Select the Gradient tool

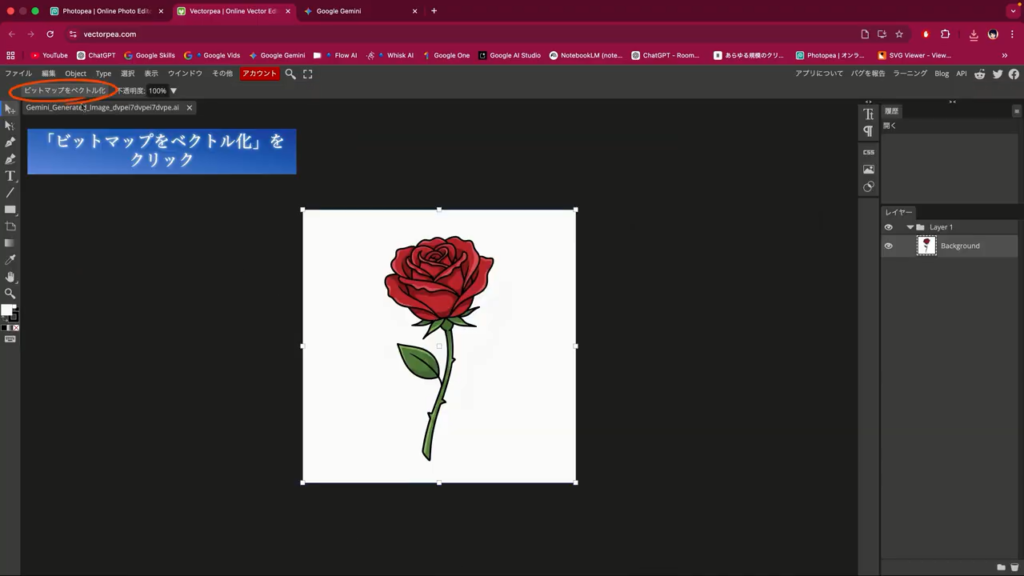click(10, 243)
